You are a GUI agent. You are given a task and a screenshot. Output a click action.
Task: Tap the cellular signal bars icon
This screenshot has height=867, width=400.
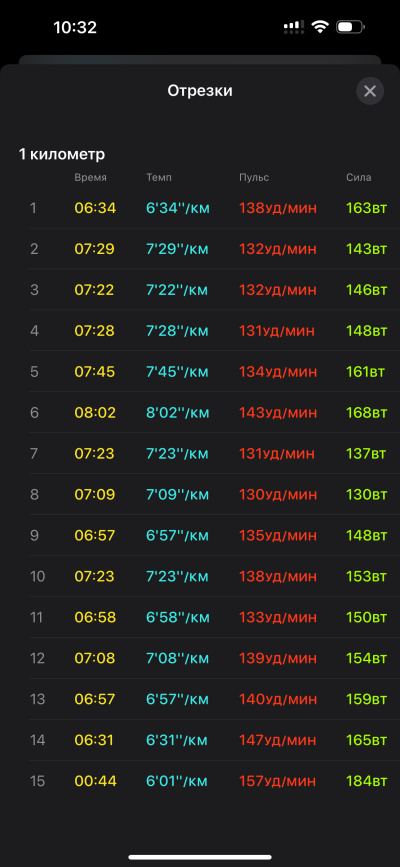pyautogui.click(x=294, y=27)
